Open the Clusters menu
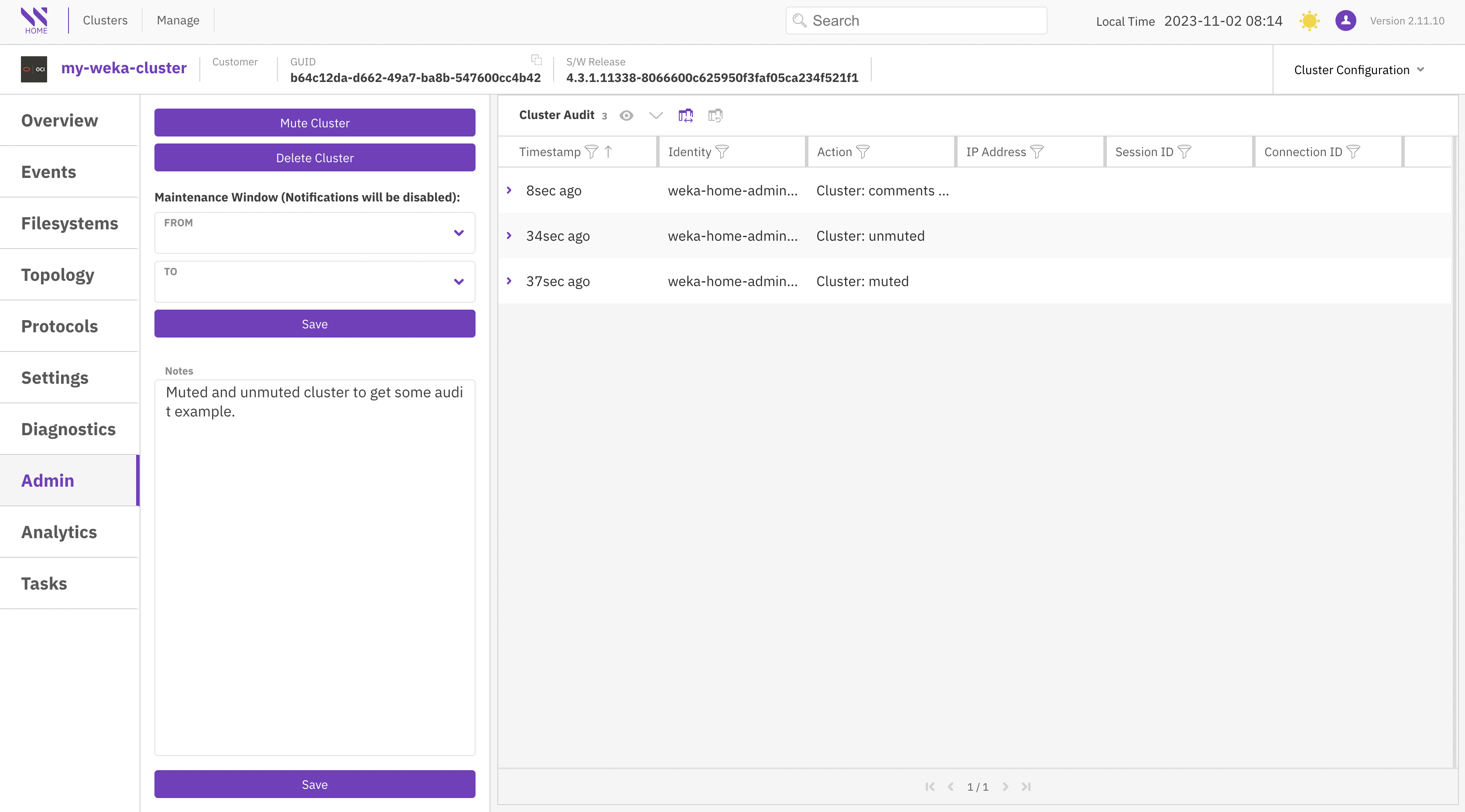This screenshot has width=1465, height=812. pos(105,20)
